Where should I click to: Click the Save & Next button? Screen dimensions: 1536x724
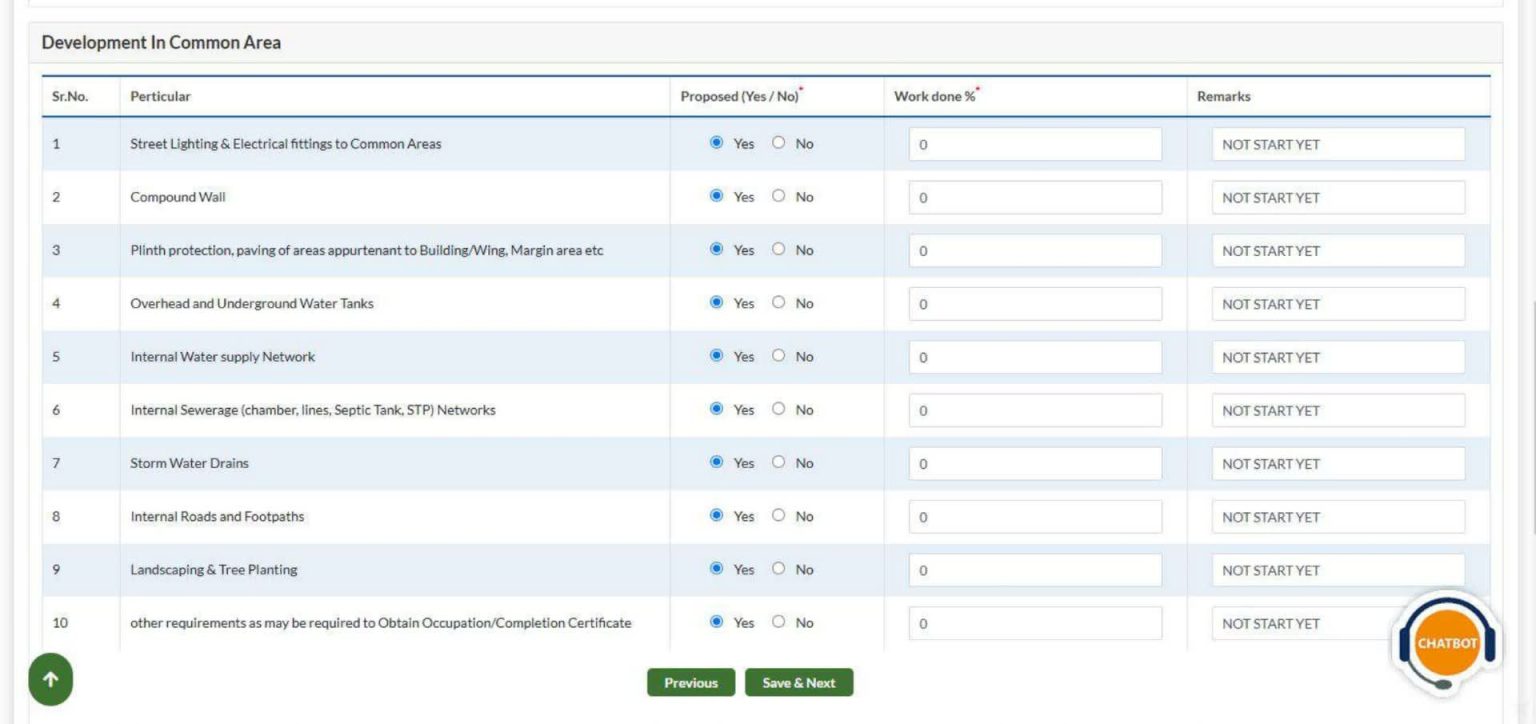pyautogui.click(x=798, y=683)
